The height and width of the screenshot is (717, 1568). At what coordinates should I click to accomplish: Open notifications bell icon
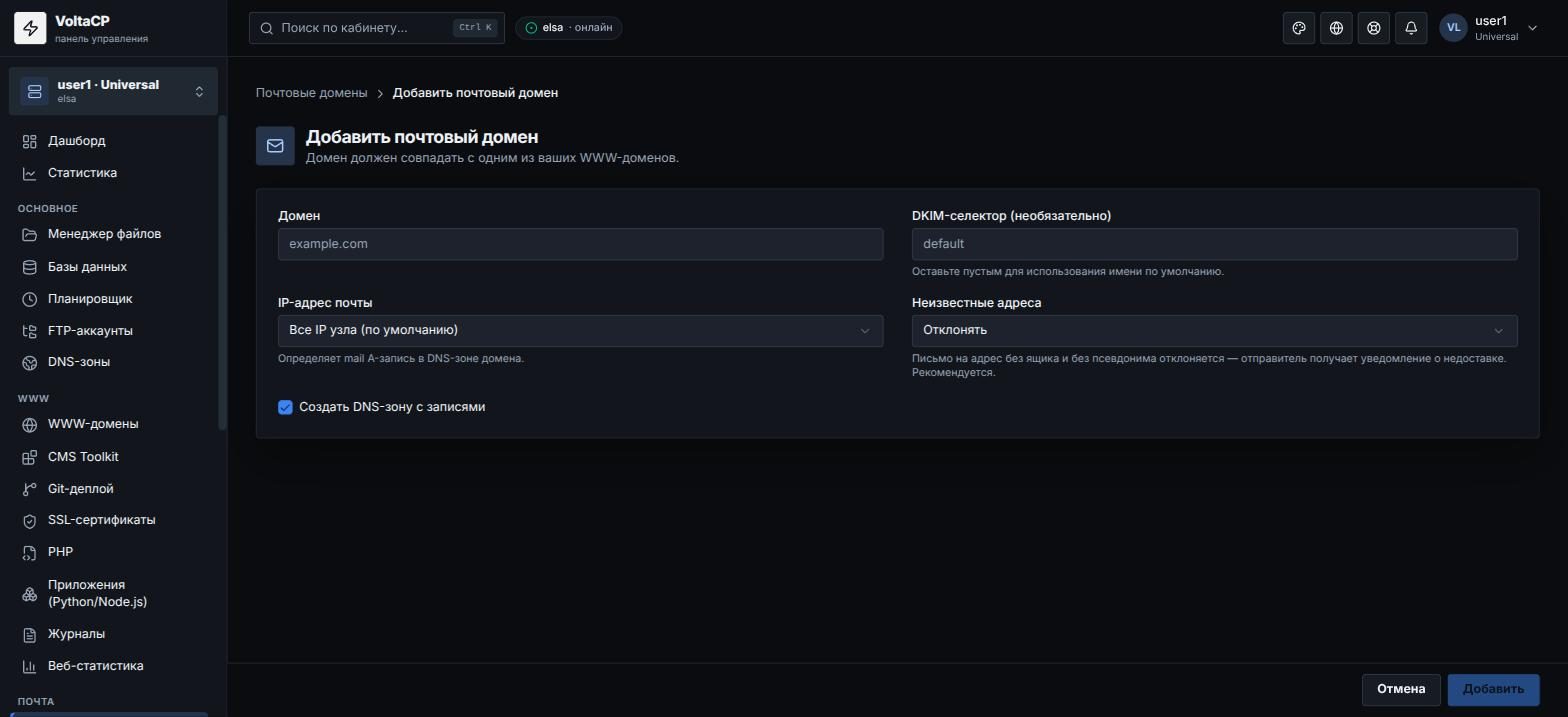[x=1411, y=28]
